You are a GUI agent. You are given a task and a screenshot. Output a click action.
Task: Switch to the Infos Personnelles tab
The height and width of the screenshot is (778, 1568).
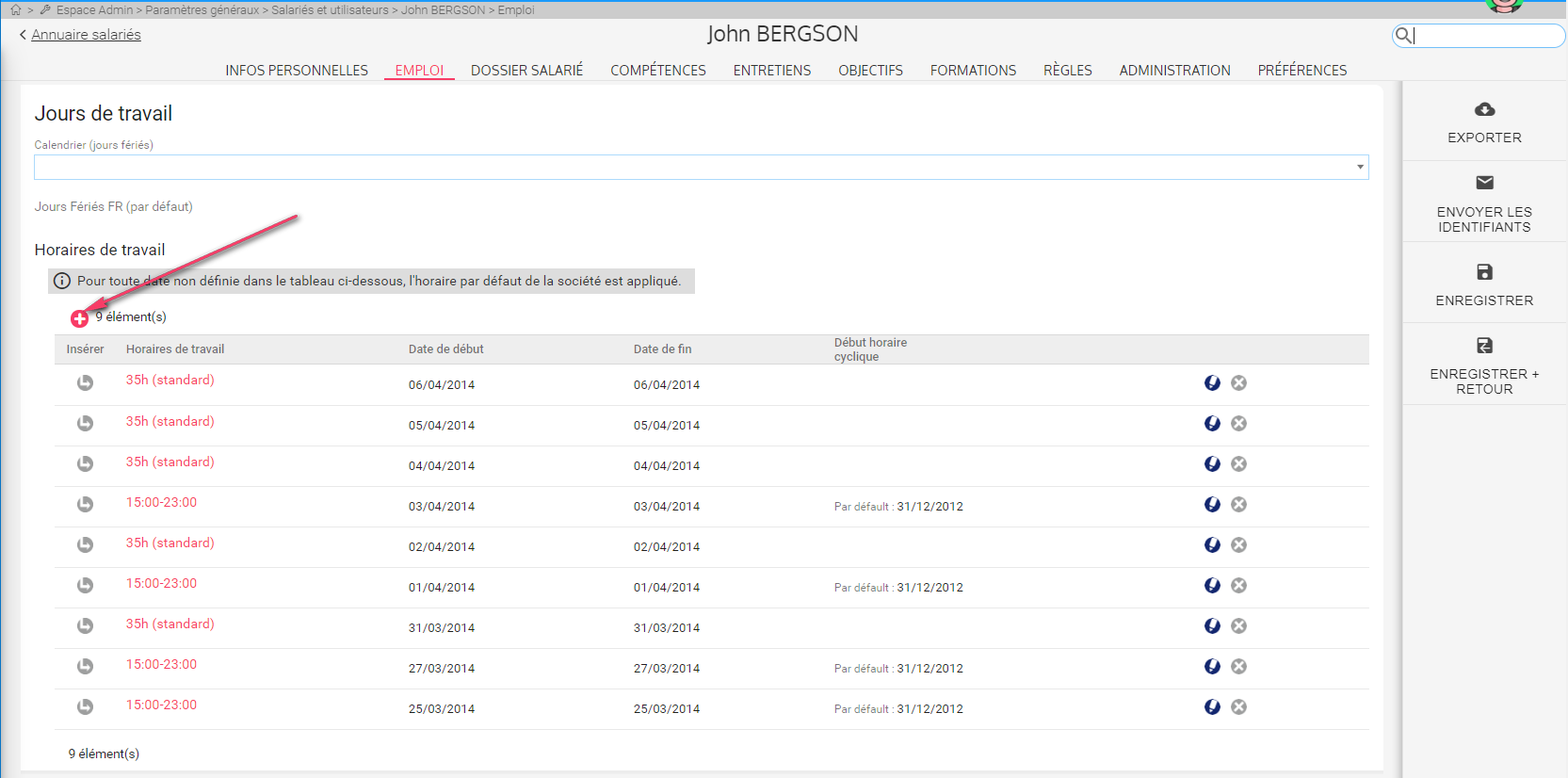(x=297, y=71)
